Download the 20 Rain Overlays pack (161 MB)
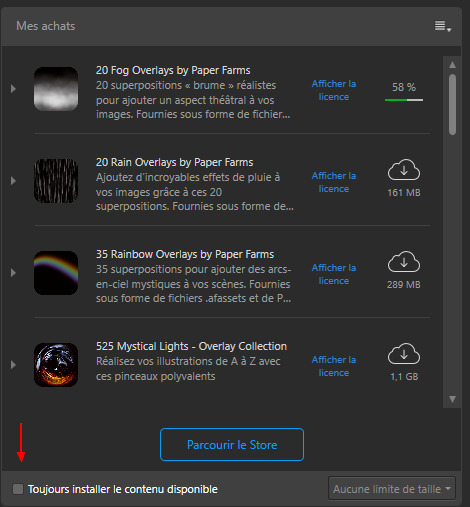The image size is (470, 507). 404,170
